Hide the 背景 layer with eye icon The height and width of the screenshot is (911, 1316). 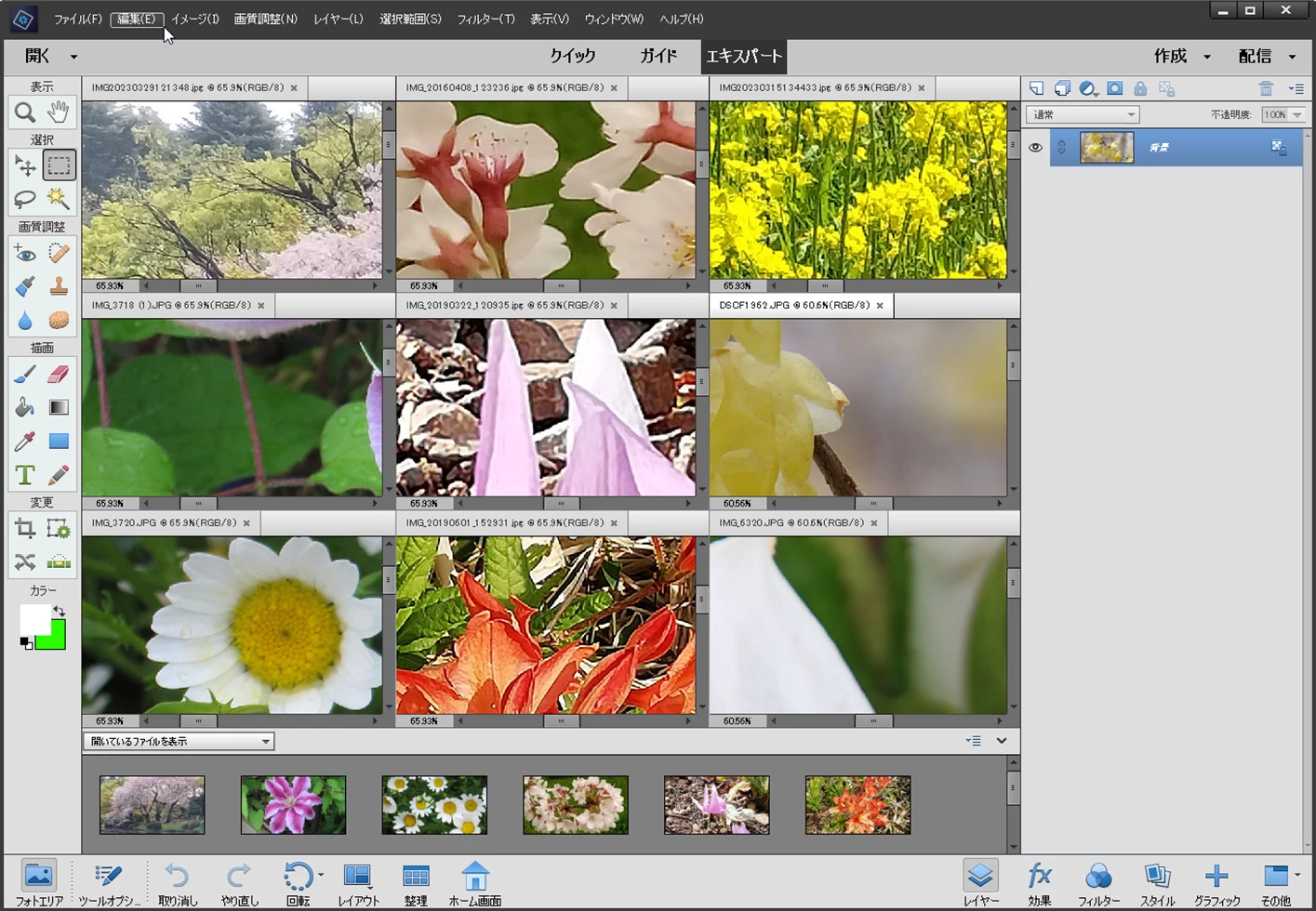1035,148
